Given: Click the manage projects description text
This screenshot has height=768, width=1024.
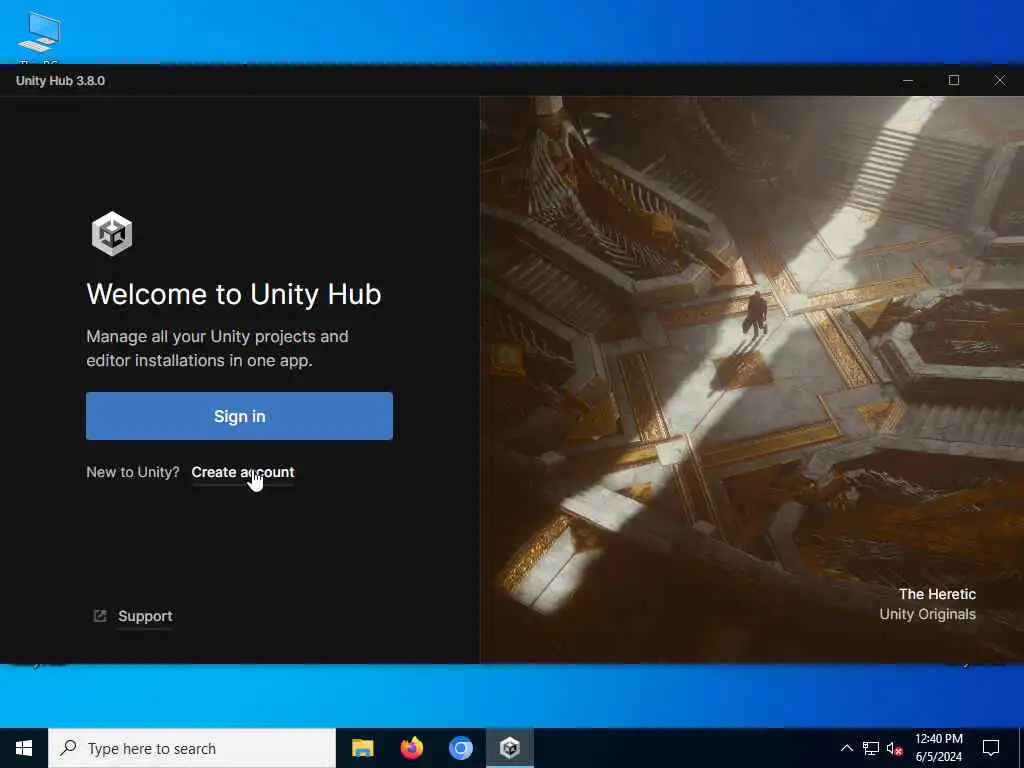Looking at the screenshot, I should [217, 348].
